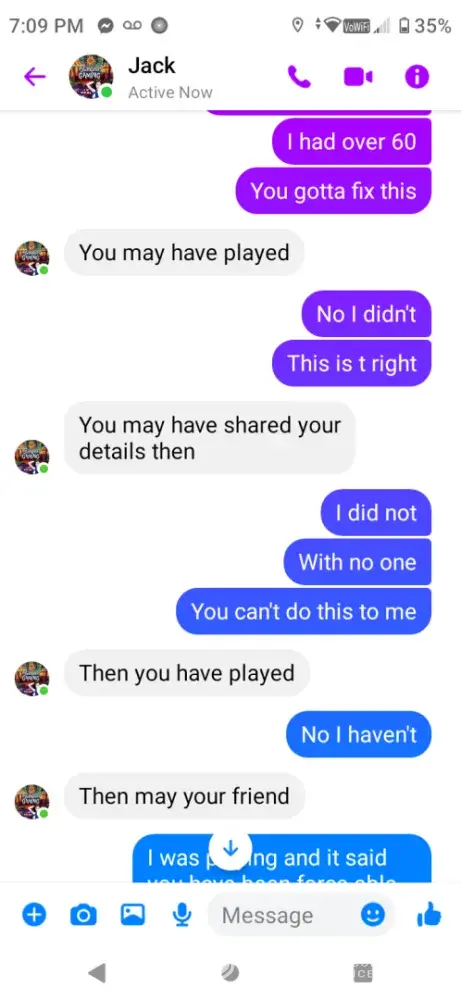Open Jack's profile picture in header
This screenshot has height=1000, width=461.
(x=91, y=77)
